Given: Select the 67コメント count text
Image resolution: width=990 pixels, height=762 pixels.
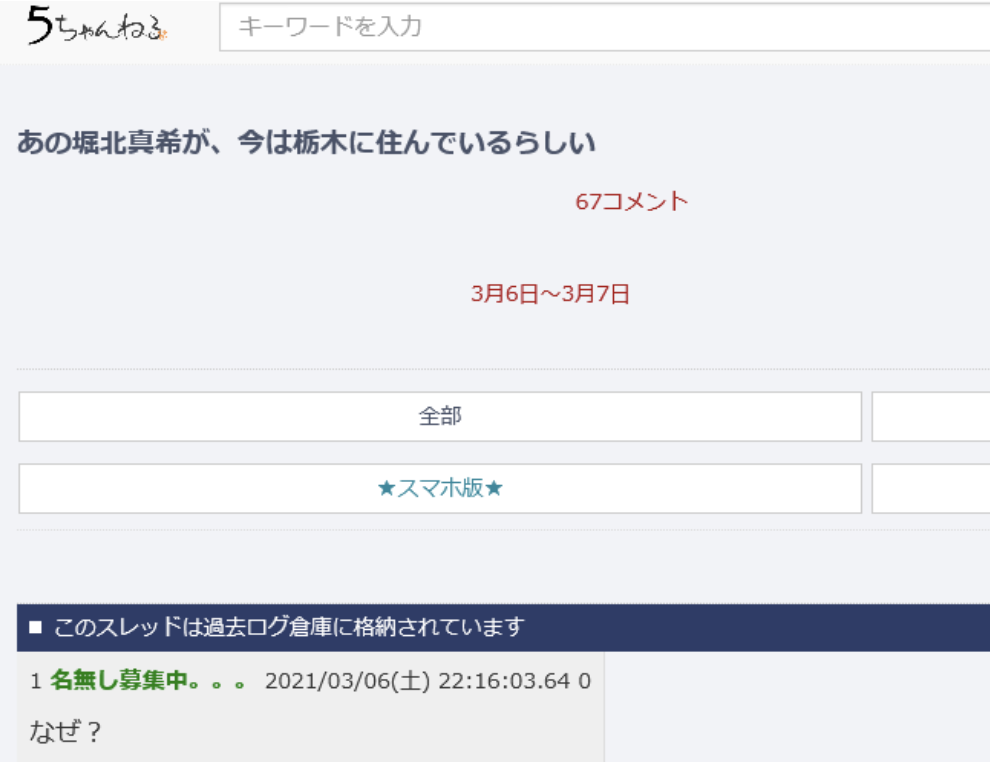Looking at the screenshot, I should point(631,201).
